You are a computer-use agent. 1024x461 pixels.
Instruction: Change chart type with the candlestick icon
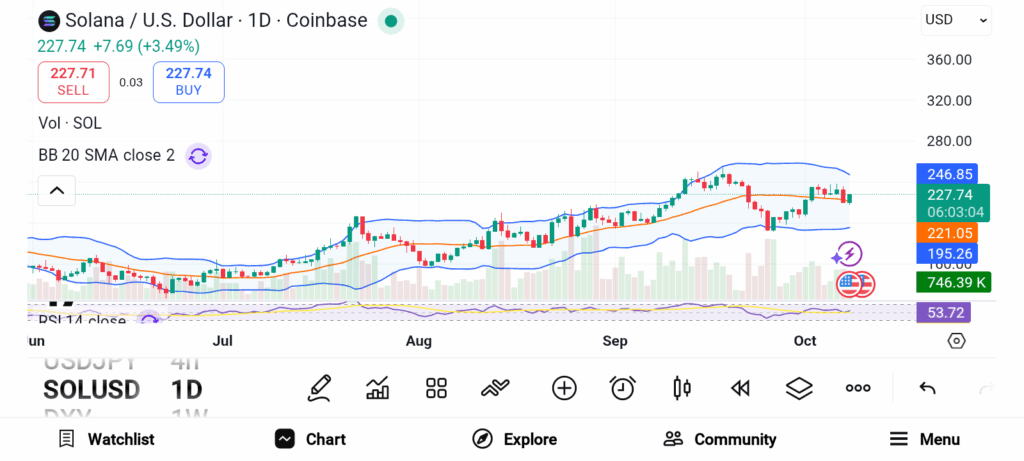[682, 388]
